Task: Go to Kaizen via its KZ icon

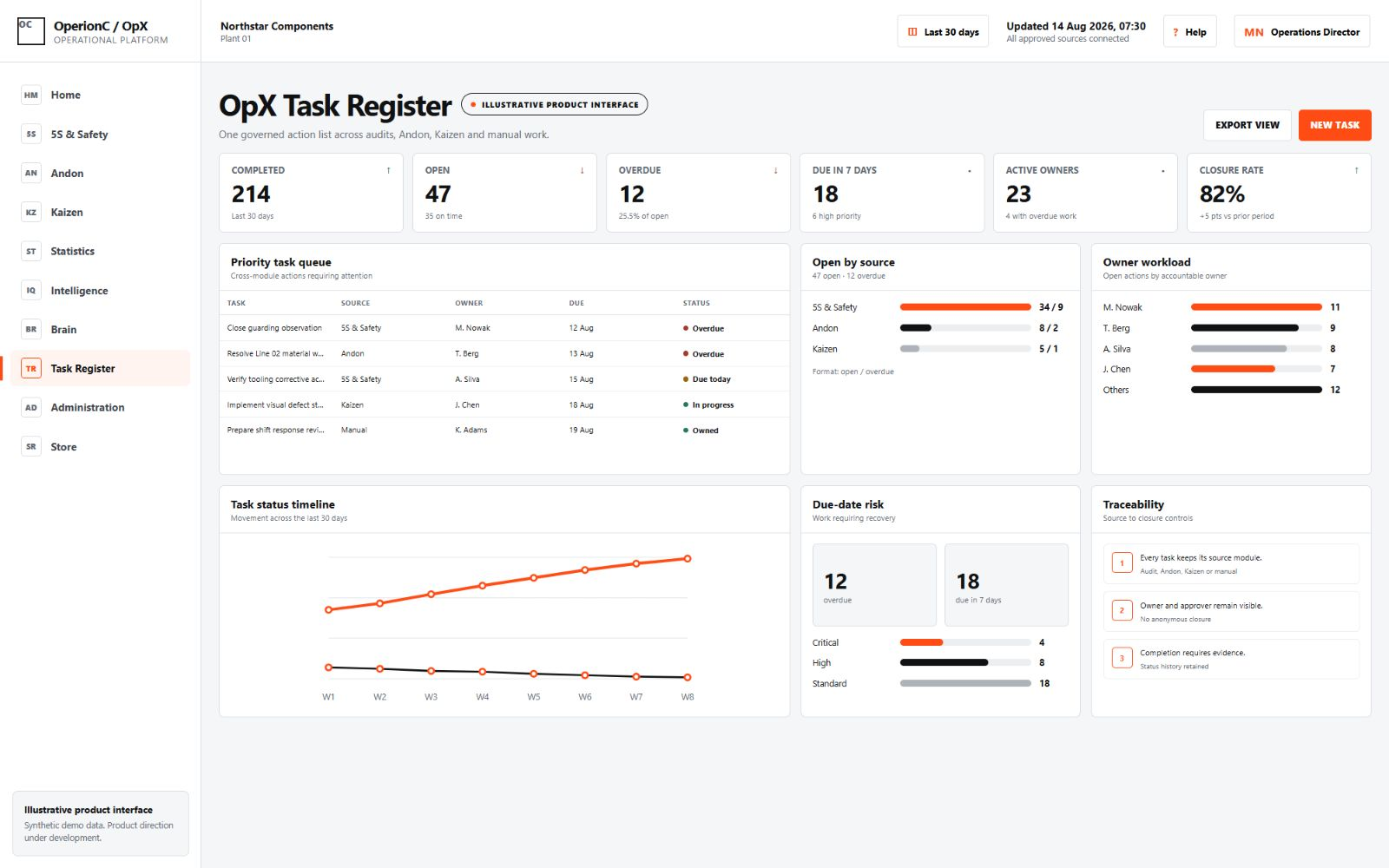Action: (x=31, y=213)
